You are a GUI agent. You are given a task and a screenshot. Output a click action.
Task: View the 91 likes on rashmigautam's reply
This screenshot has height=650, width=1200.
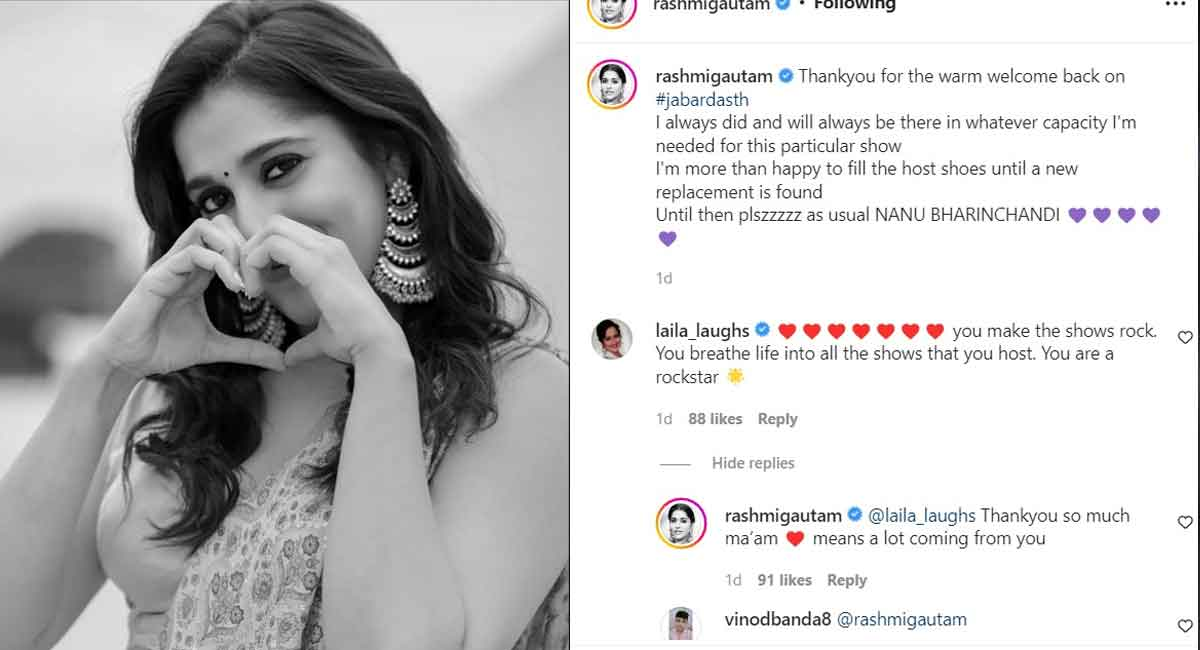[784, 580]
